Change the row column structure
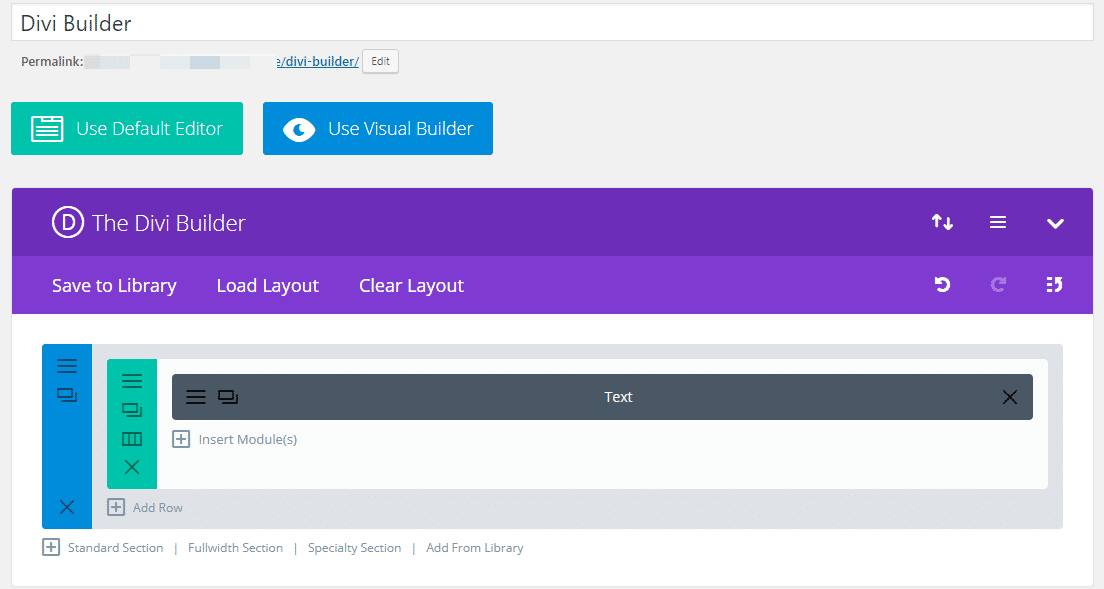 coord(132,439)
